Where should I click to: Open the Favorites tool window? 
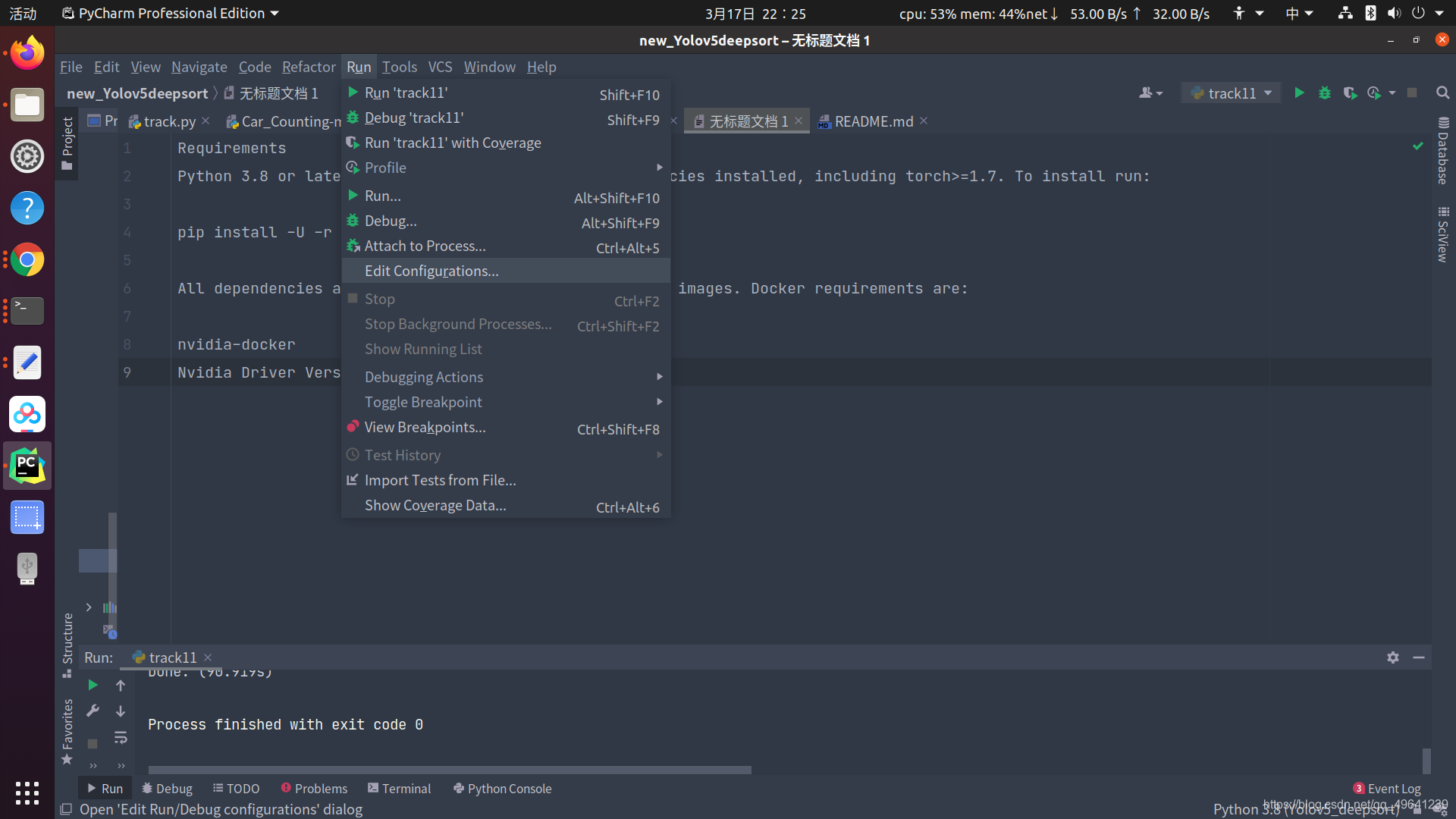(x=67, y=732)
